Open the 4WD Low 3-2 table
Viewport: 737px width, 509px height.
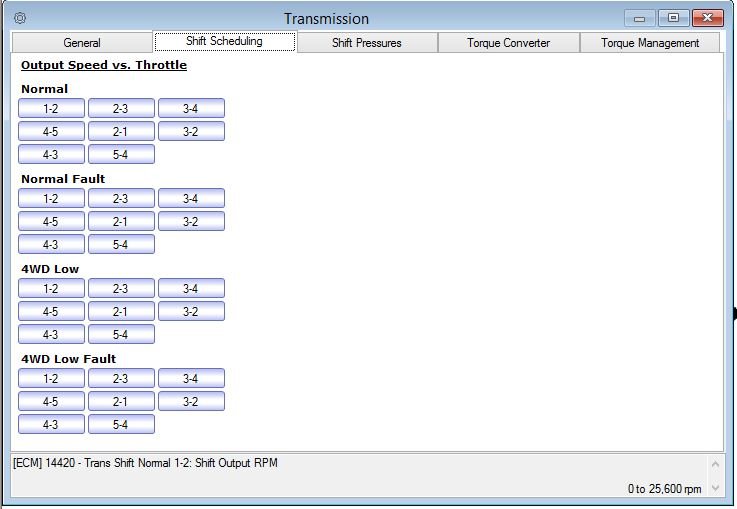pos(191,312)
